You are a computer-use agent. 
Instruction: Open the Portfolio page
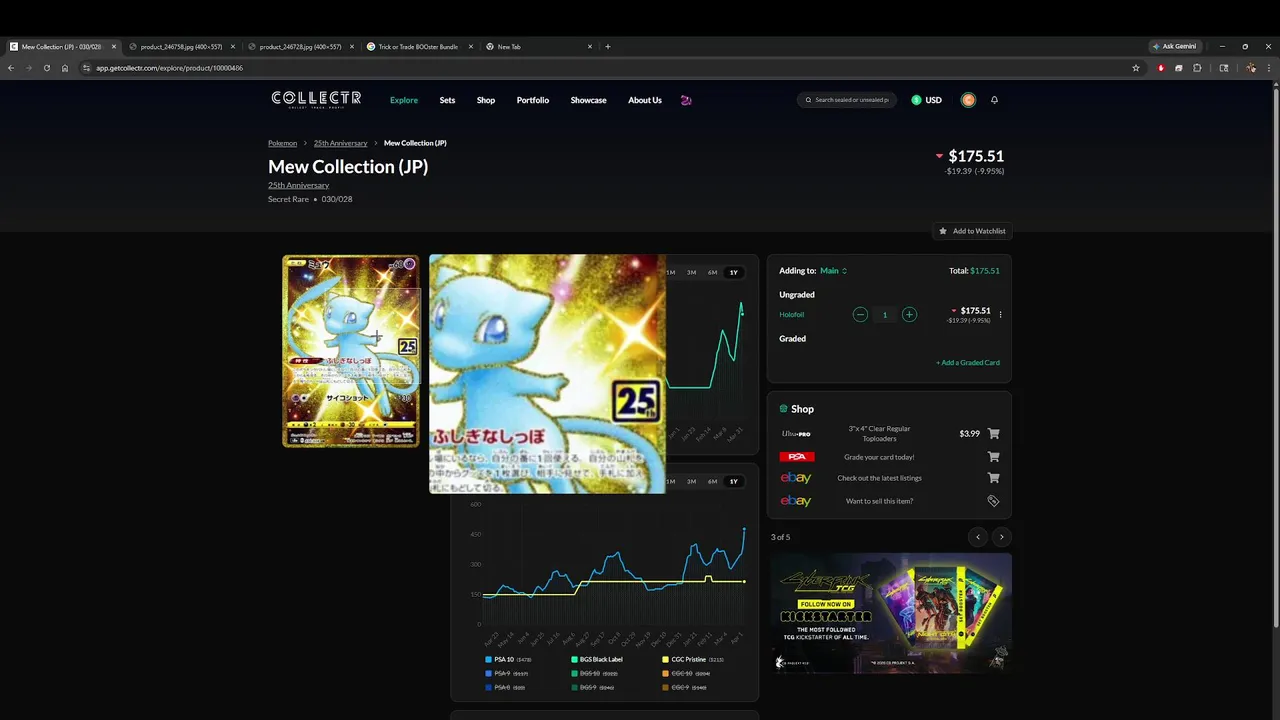(x=533, y=100)
